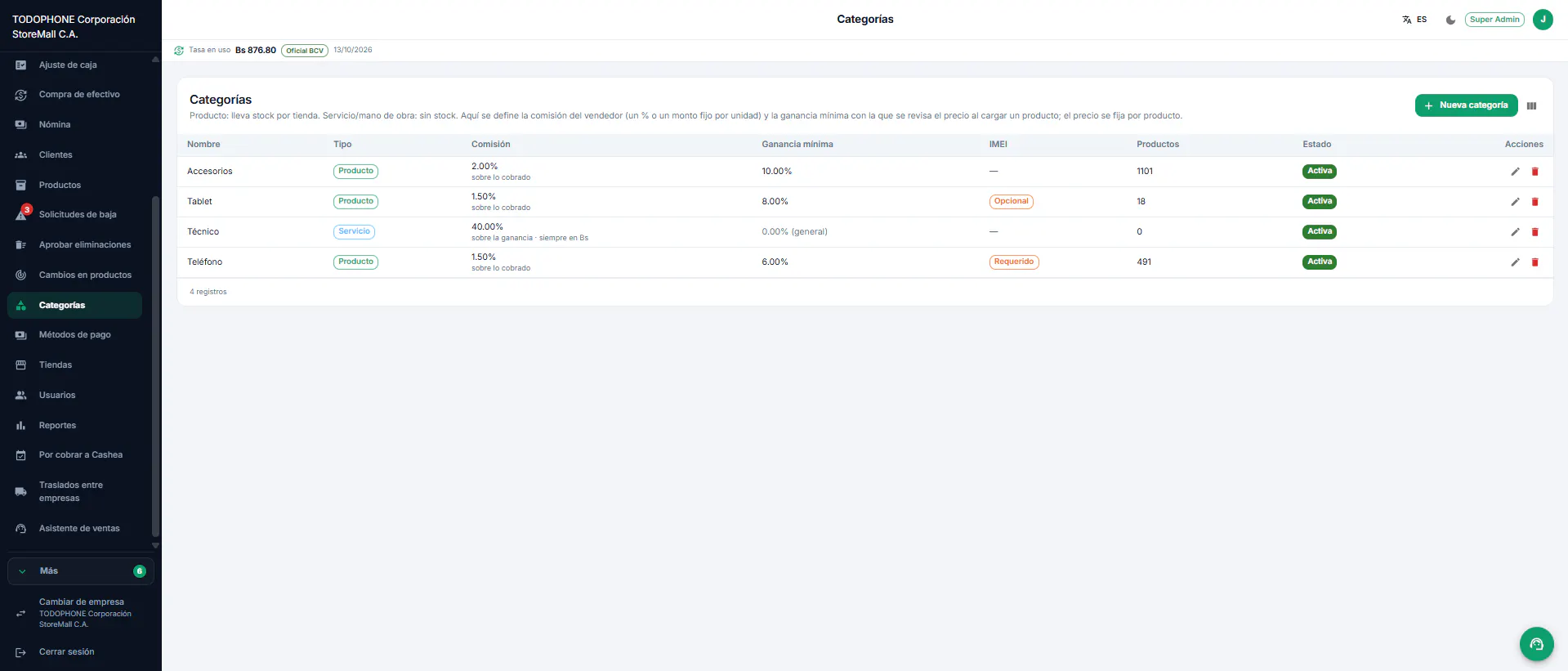The width and height of the screenshot is (1568, 671).
Task: Sort by the Nombre column header
Action: tap(203, 145)
